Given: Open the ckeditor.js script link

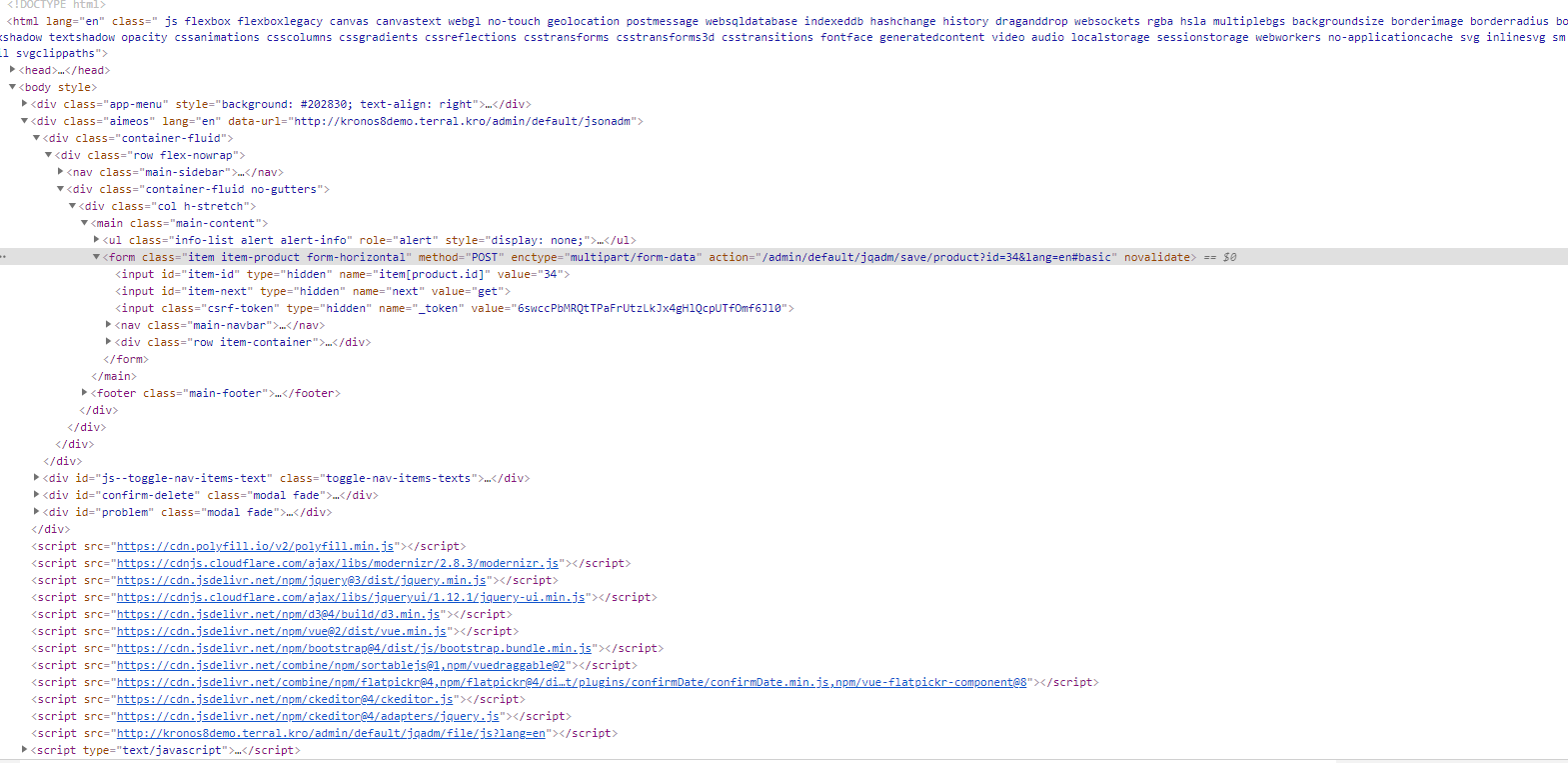Looking at the screenshot, I should coord(285,699).
